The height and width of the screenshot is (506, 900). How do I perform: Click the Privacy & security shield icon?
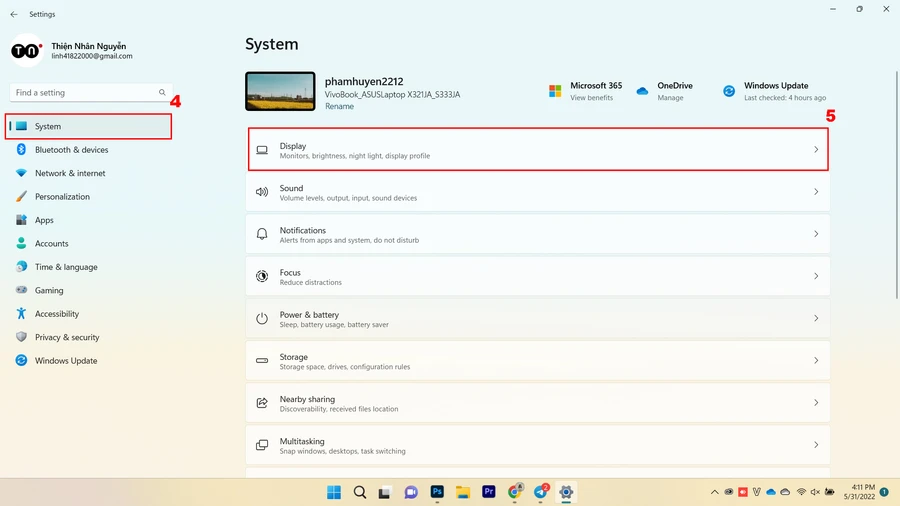point(21,337)
